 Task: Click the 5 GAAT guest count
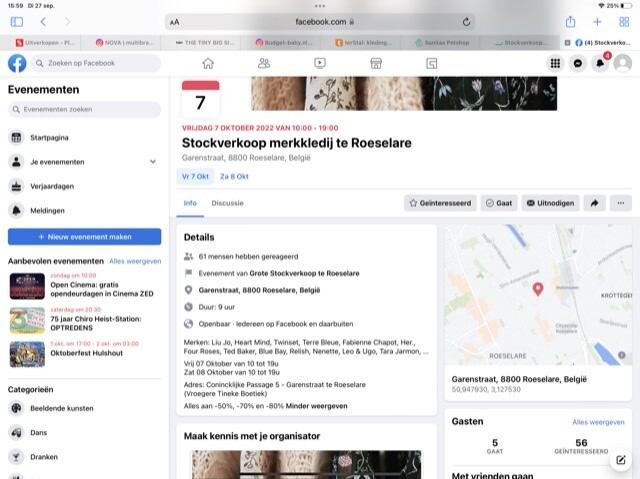click(495, 446)
